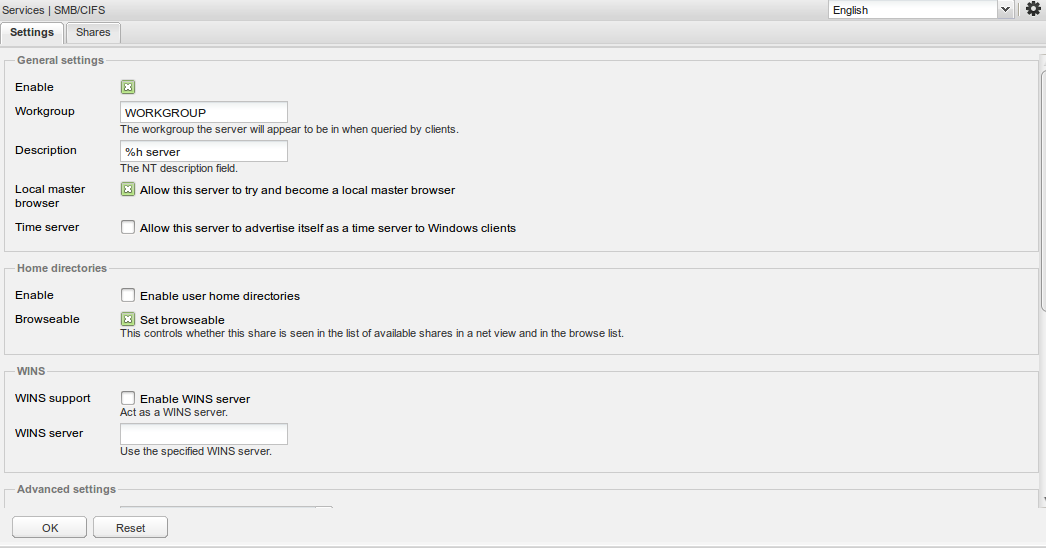Click the Advanced settings section header
Image resolution: width=1046 pixels, height=548 pixels.
pos(66,489)
